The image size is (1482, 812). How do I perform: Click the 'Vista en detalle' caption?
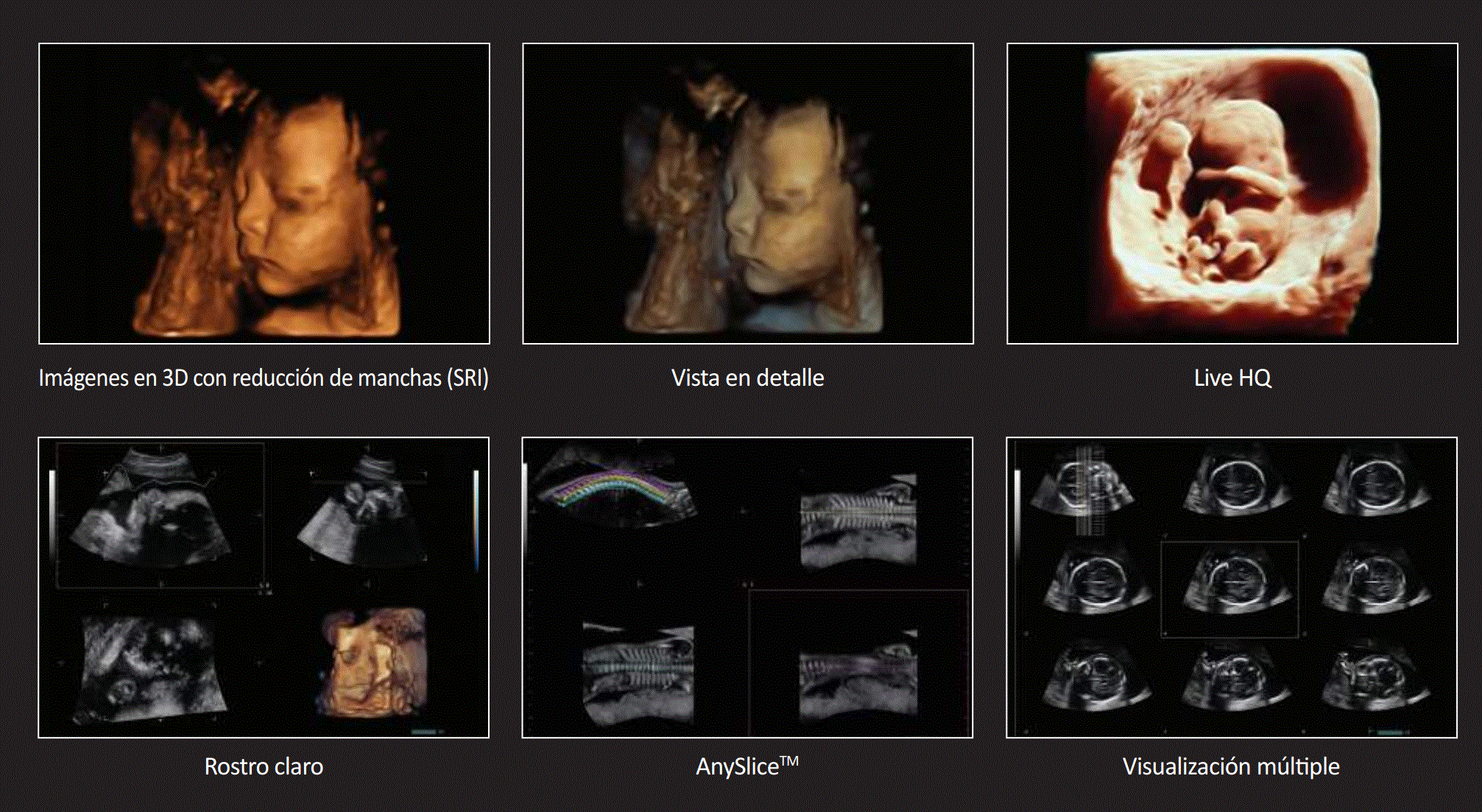tap(747, 378)
